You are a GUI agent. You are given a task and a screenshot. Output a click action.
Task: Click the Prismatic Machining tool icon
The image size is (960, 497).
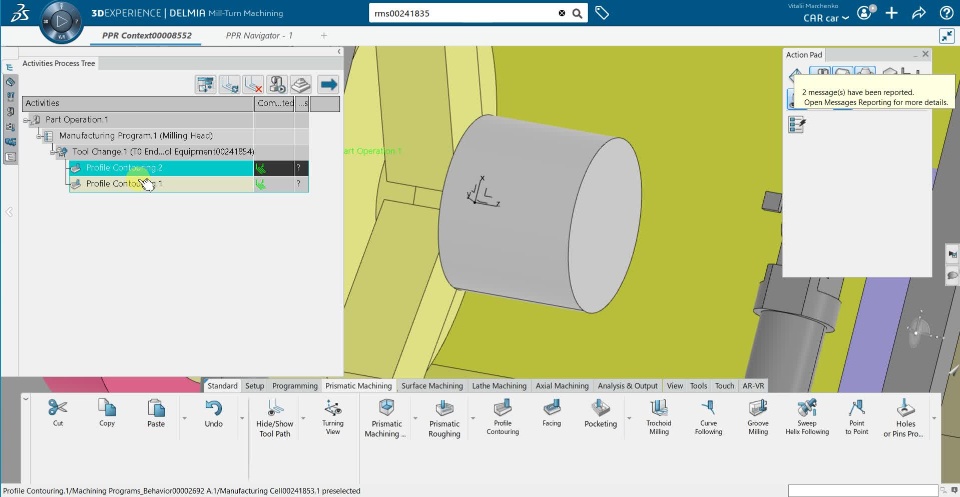tap(386, 419)
